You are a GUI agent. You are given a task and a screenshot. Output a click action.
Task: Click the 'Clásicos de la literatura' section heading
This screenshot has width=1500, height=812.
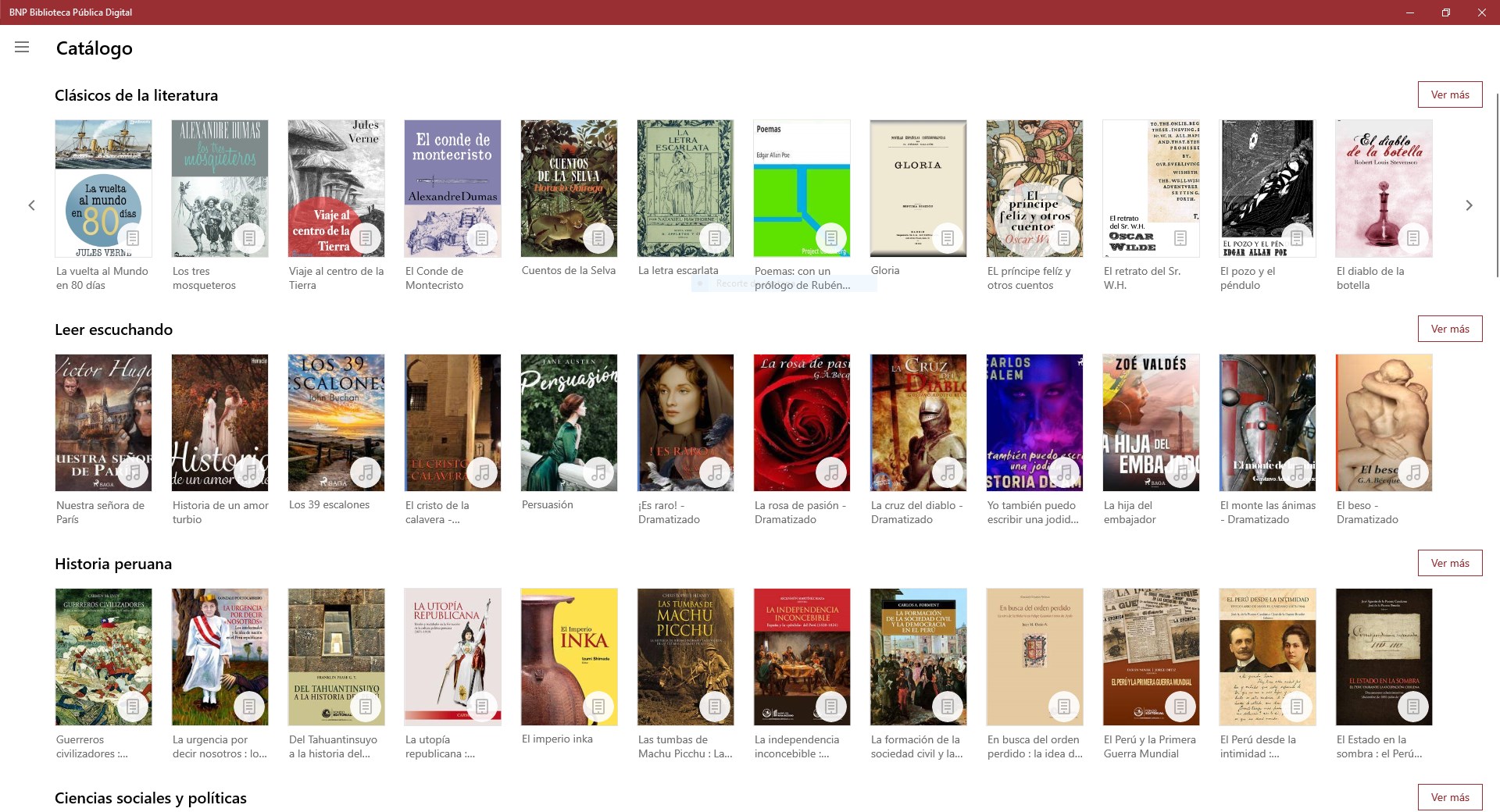(x=137, y=95)
